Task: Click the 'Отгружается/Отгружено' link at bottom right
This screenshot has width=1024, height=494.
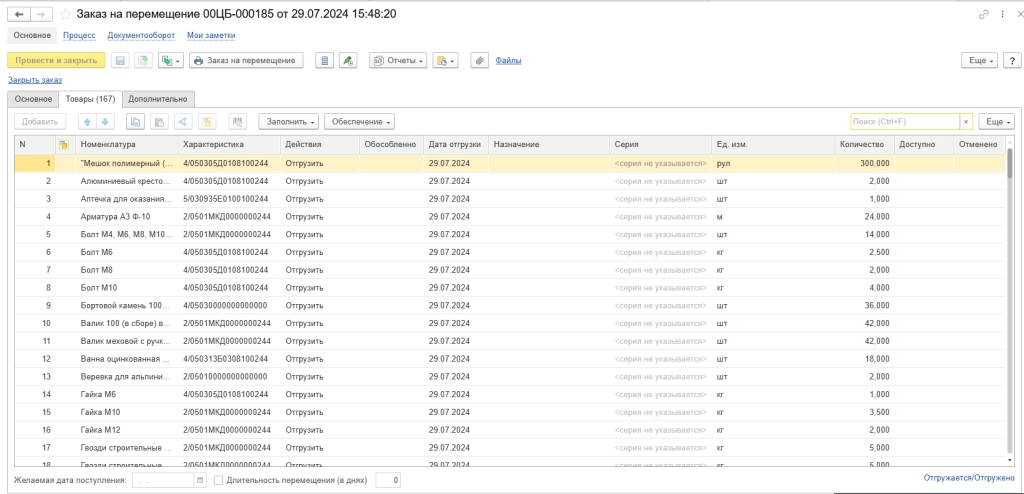Action: [969, 480]
